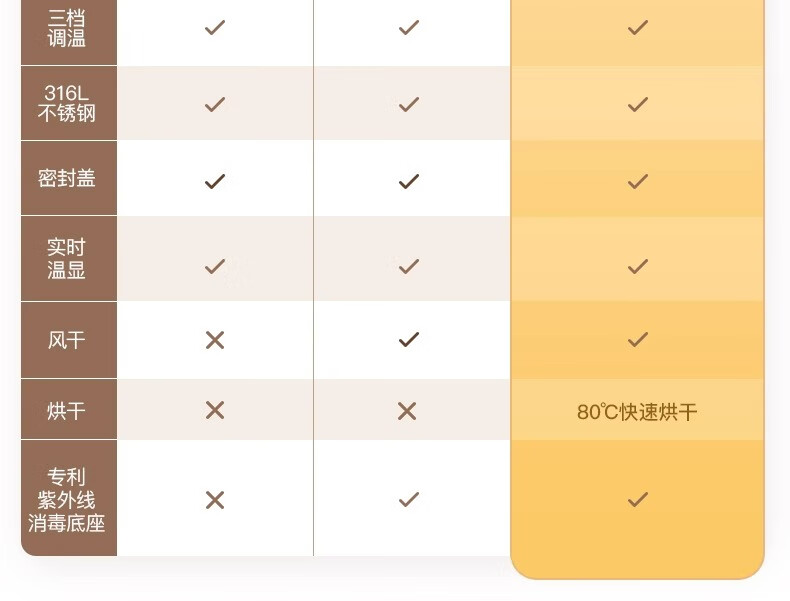Click the middle-column X mark for 烘干
This screenshot has height=601, width=790.
[407, 411]
